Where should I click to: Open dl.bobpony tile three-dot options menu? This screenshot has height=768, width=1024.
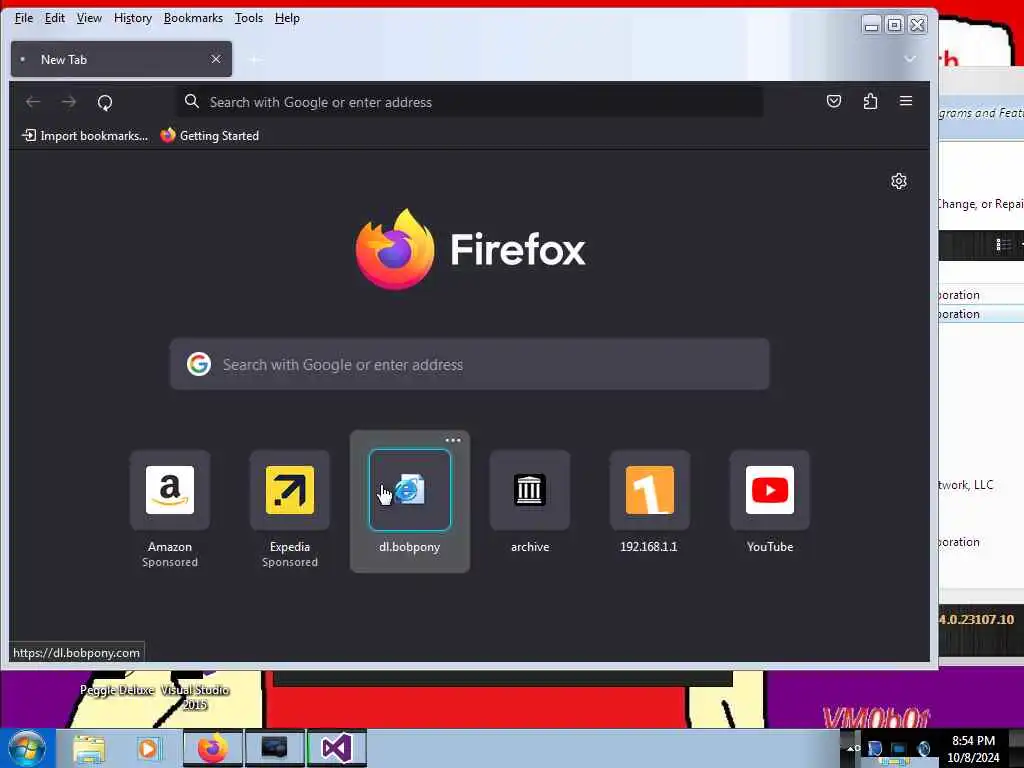pyautogui.click(x=453, y=440)
